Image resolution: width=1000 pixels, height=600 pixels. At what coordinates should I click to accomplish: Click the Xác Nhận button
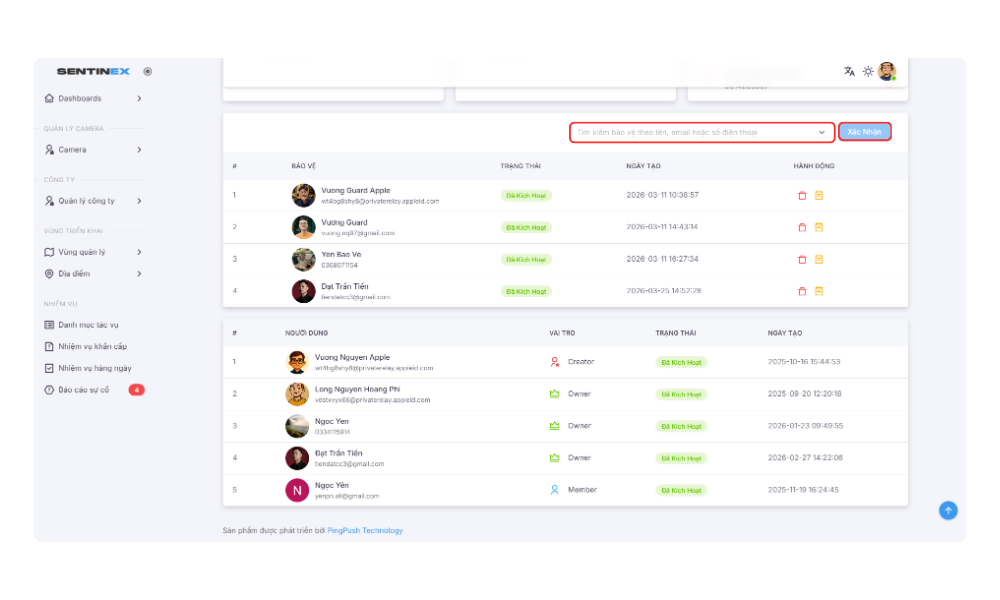(864, 132)
